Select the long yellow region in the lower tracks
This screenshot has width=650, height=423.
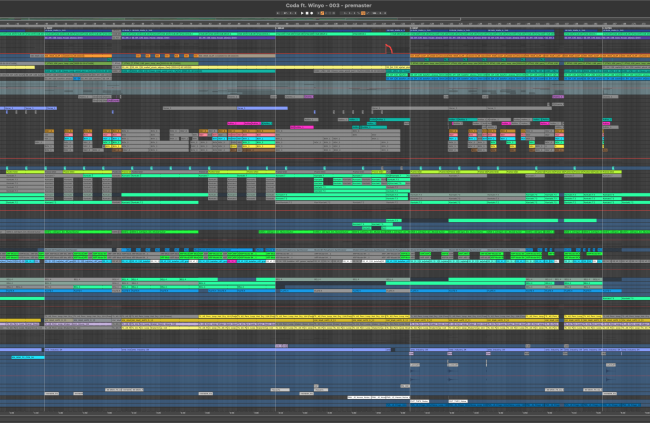pos(300,326)
